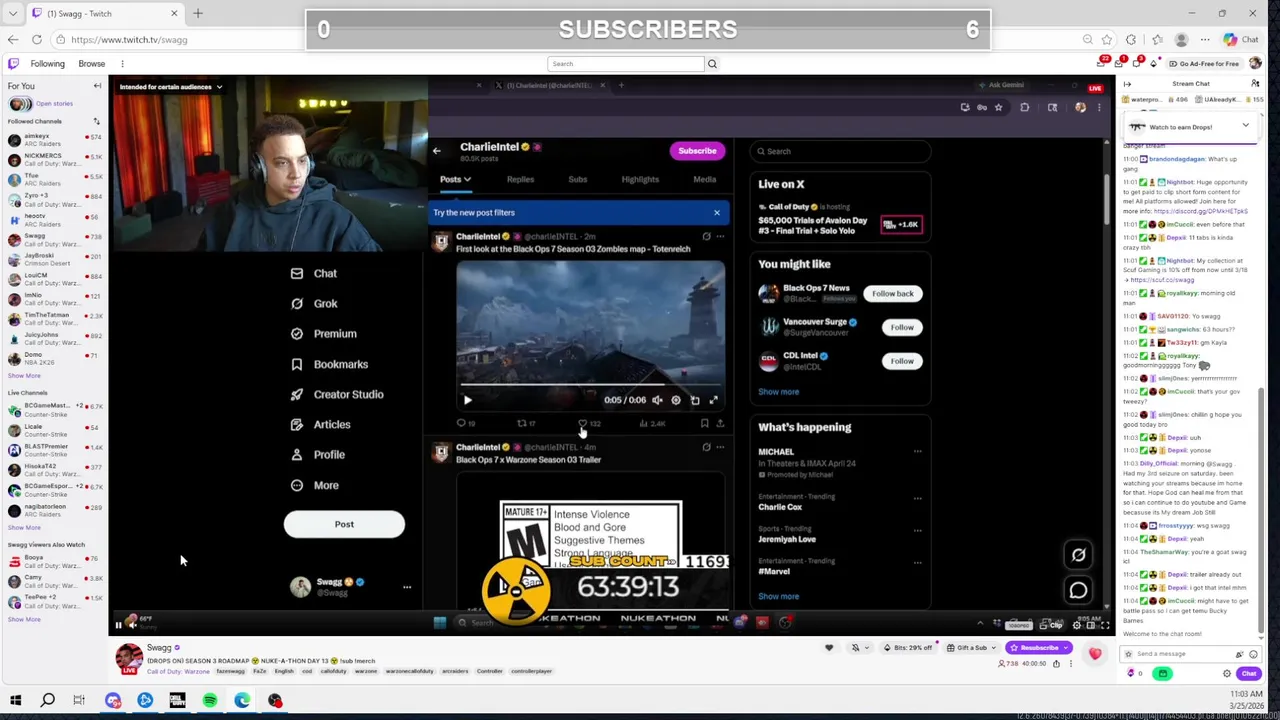
Task: Enter fullscreen on the video player
Action: 1105,625
